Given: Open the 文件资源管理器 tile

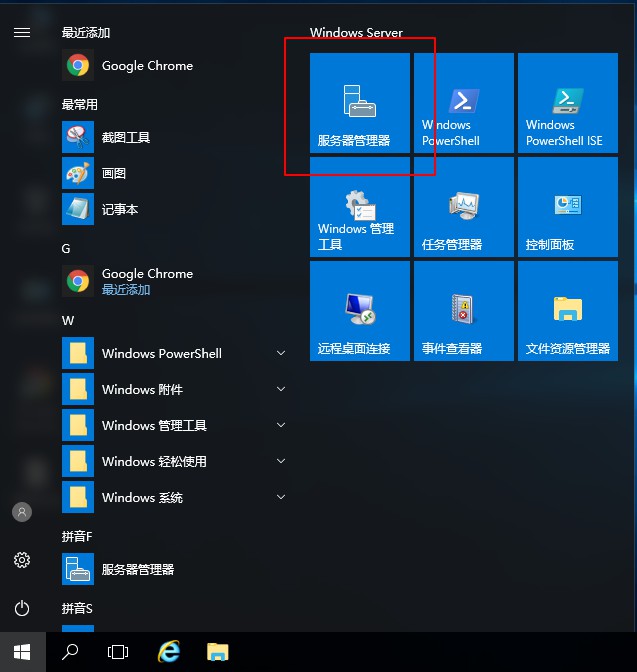Looking at the screenshot, I should coord(568,311).
